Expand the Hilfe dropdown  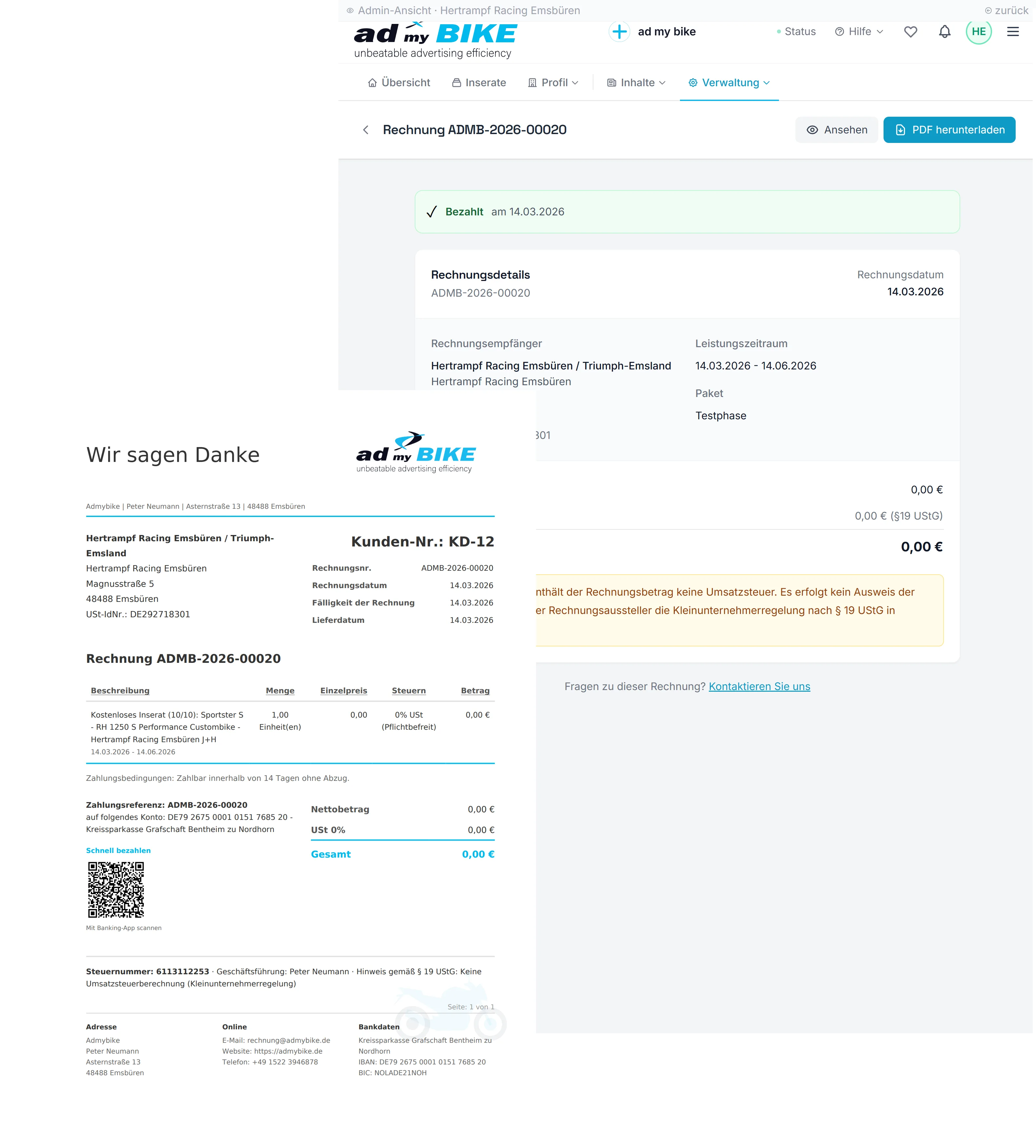click(x=859, y=32)
